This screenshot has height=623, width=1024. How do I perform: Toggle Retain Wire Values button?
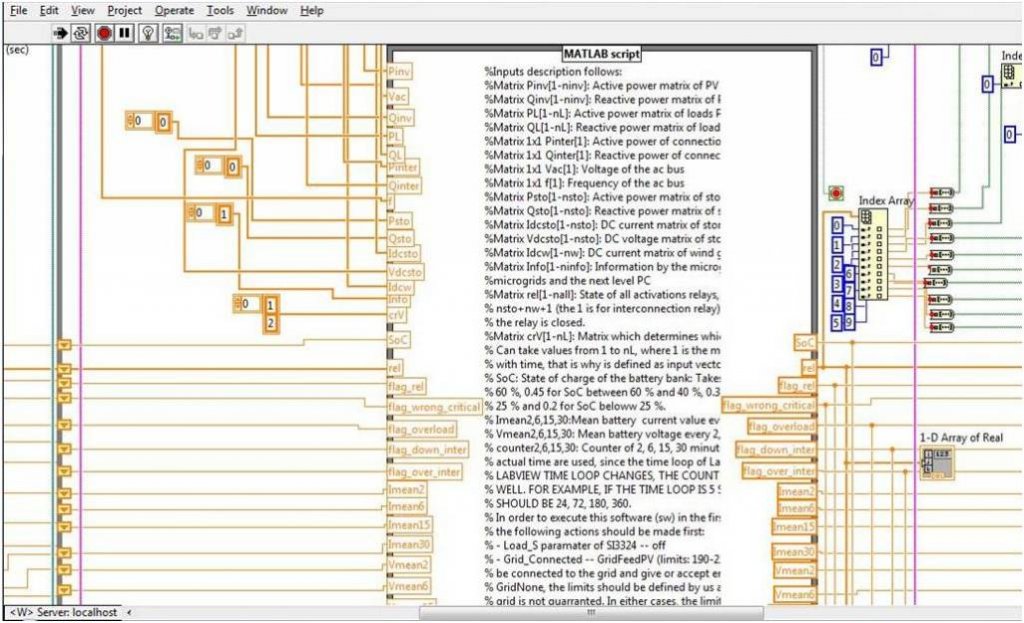[x=172, y=33]
